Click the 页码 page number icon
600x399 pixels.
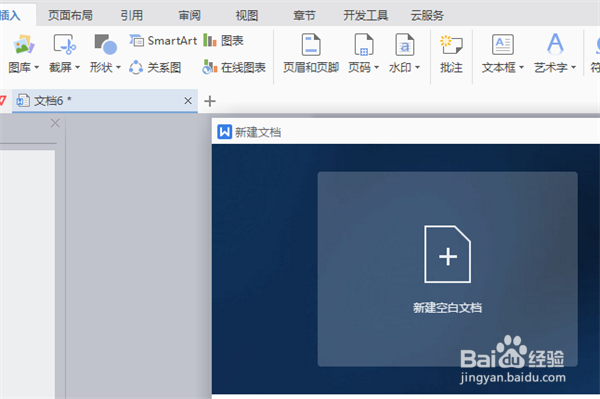[x=364, y=44]
